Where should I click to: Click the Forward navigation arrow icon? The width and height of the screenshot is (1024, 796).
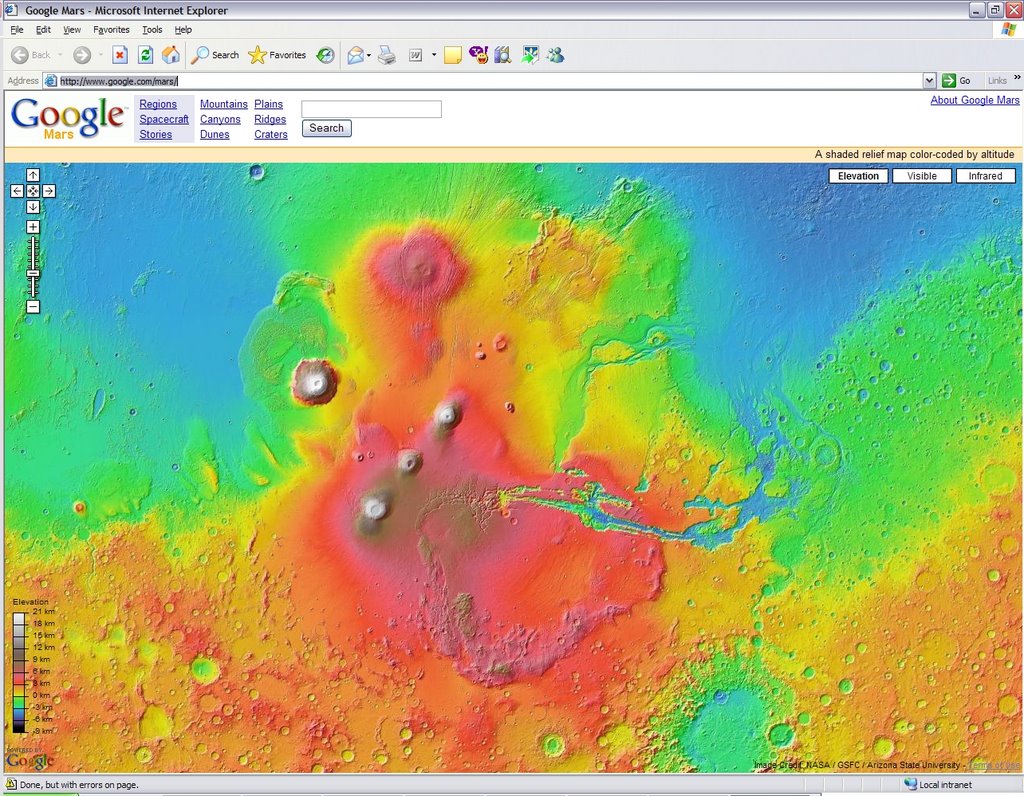click(x=82, y=55)
